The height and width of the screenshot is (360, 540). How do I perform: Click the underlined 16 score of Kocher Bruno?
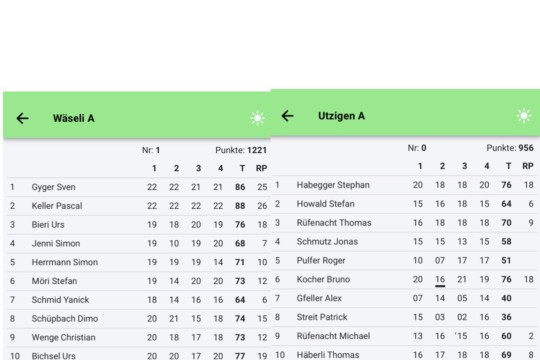(440, 280)
